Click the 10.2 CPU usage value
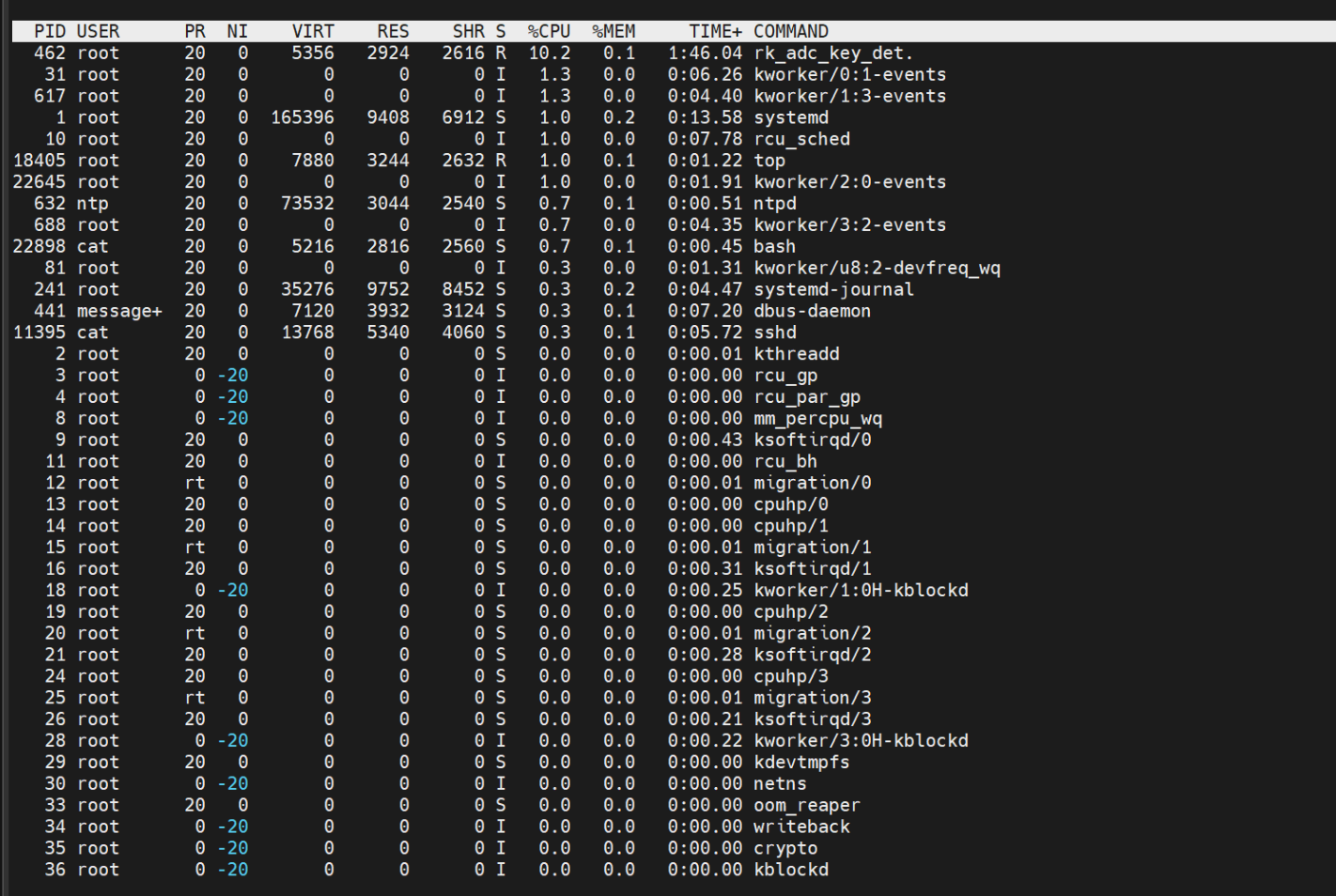1336x896 pixels. 549,53
